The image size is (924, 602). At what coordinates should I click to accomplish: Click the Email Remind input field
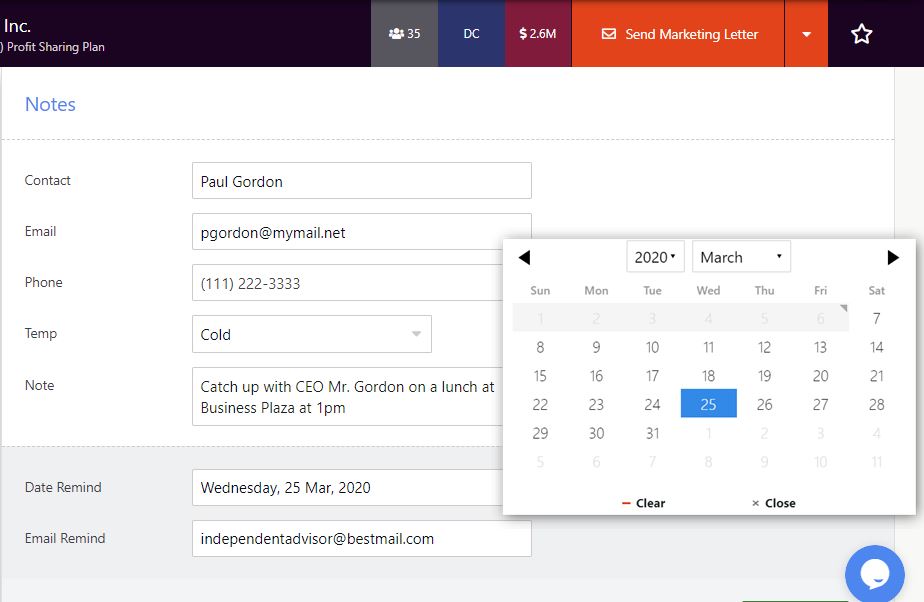pos(361,539)
